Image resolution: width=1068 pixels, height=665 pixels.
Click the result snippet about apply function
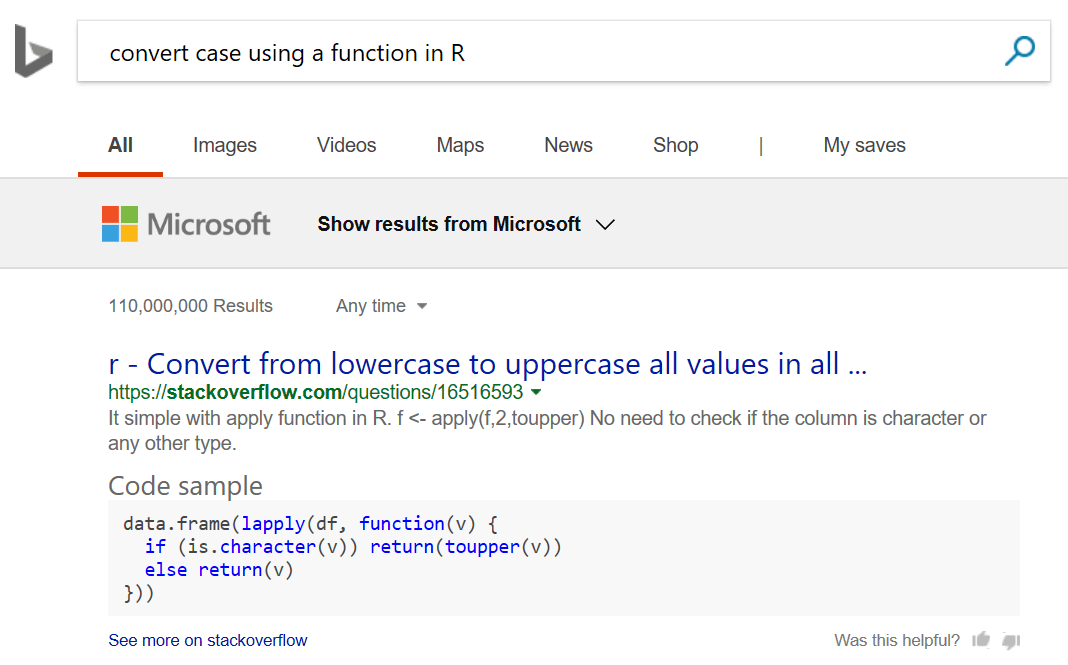point(547,431)
